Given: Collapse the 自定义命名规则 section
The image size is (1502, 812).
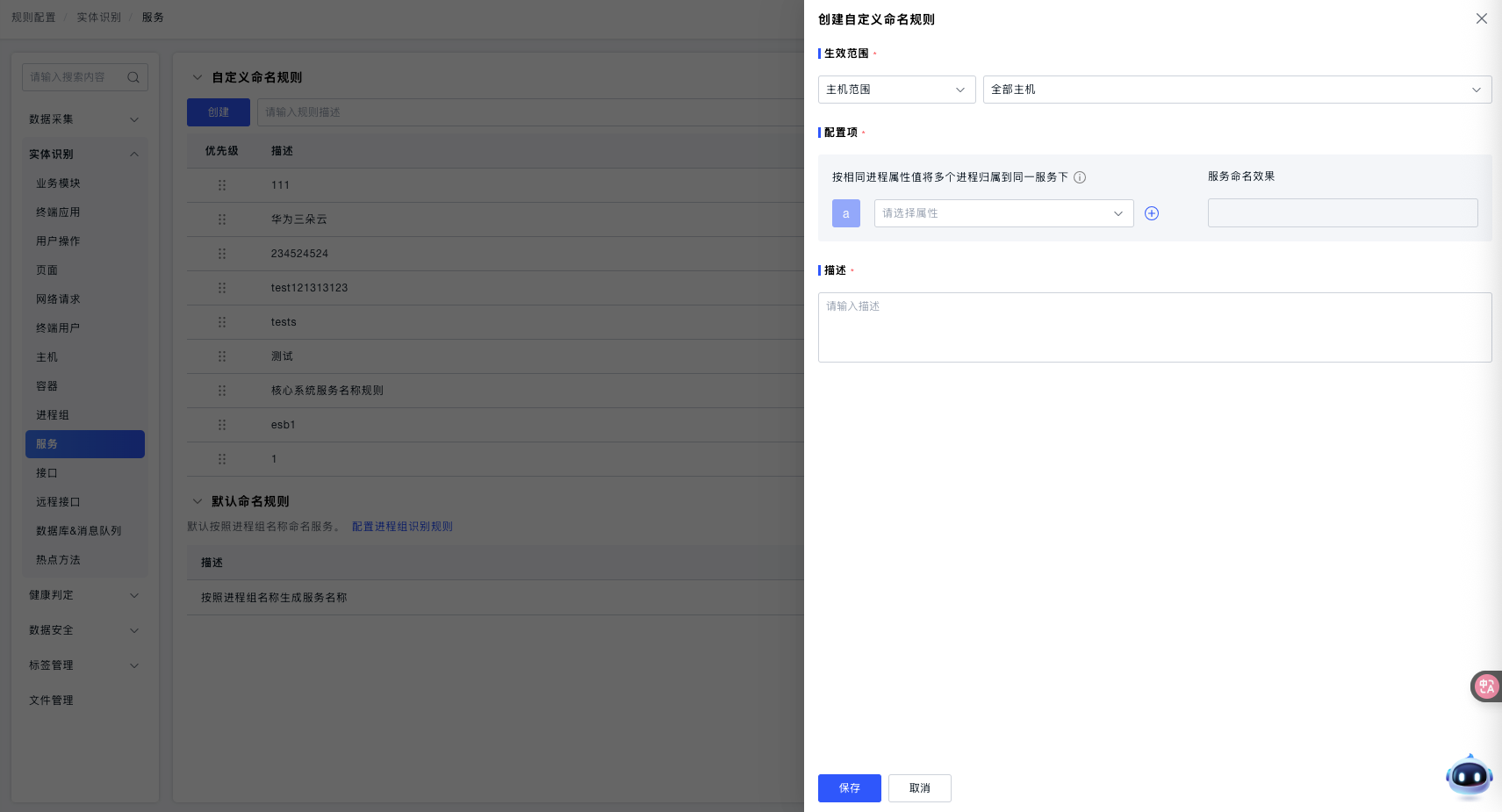Looking at the screenshot, I should pos(198,77).
